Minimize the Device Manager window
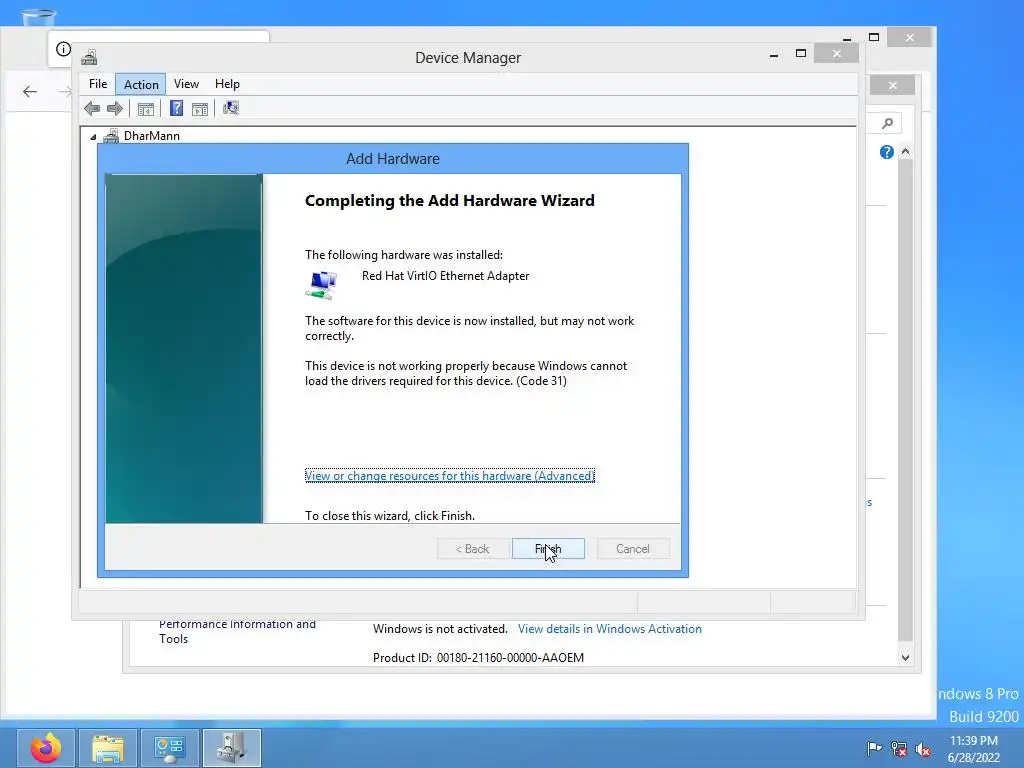 coord(774,54)
